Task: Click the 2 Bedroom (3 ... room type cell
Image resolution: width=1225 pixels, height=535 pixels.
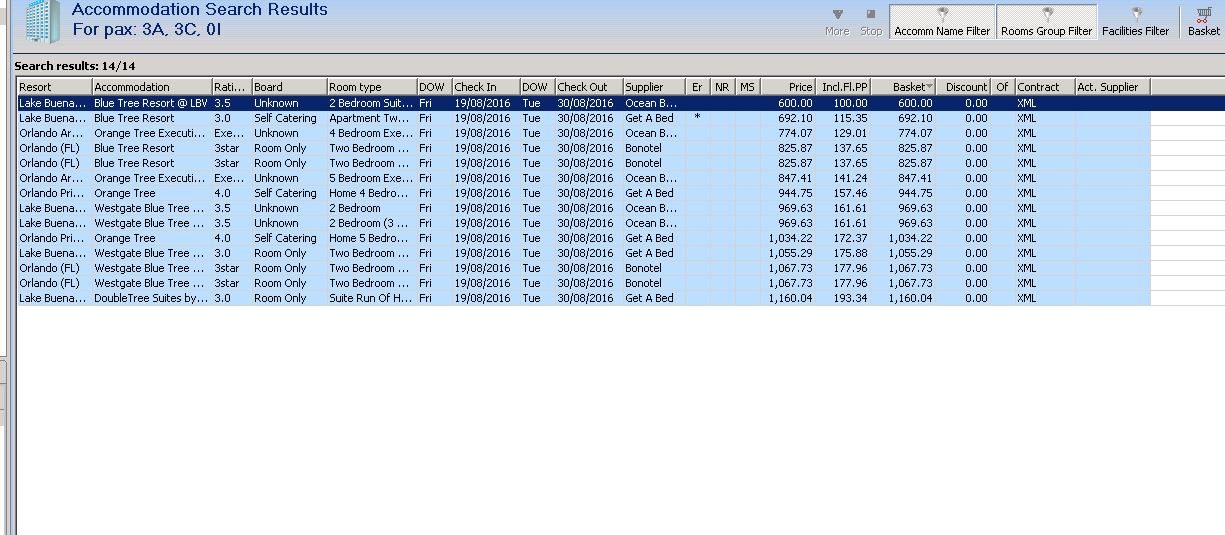Action: click(x=371, y=223)
